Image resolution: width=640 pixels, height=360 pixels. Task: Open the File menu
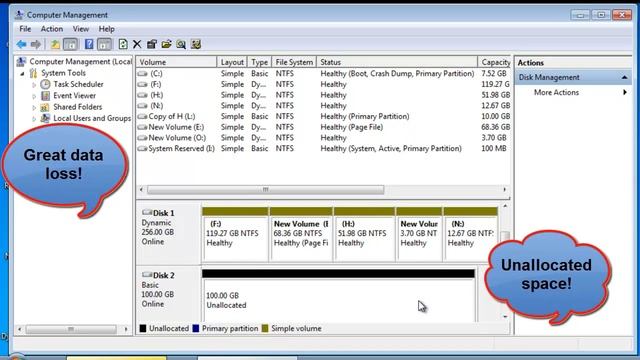coord(25,29)
